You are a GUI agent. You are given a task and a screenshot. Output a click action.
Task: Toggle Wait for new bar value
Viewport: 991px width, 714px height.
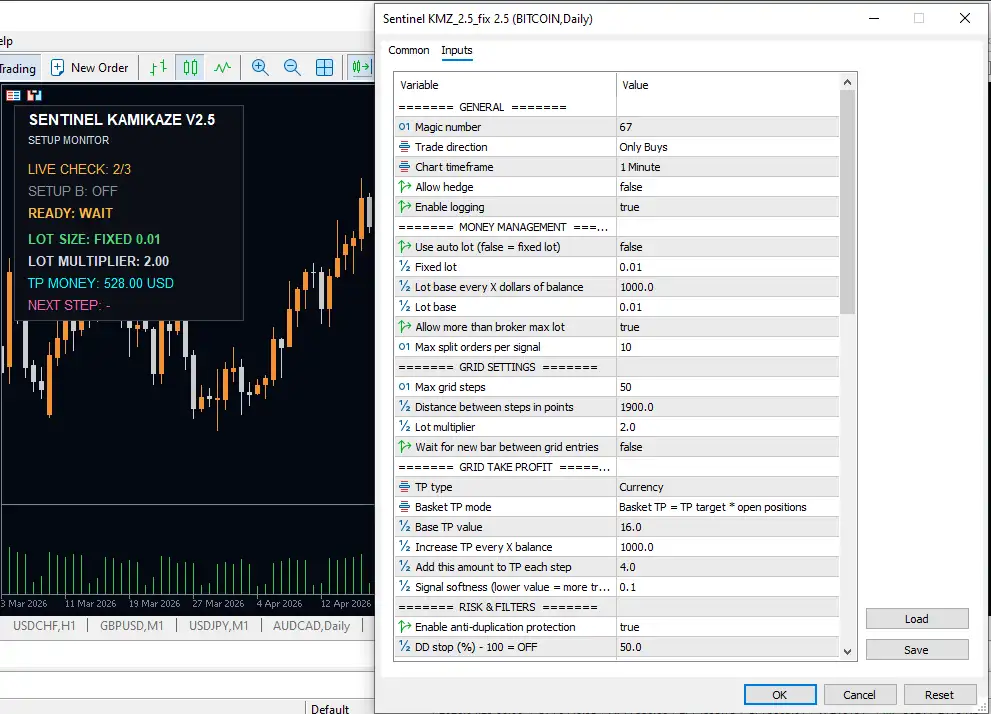(x=727, y=447)
